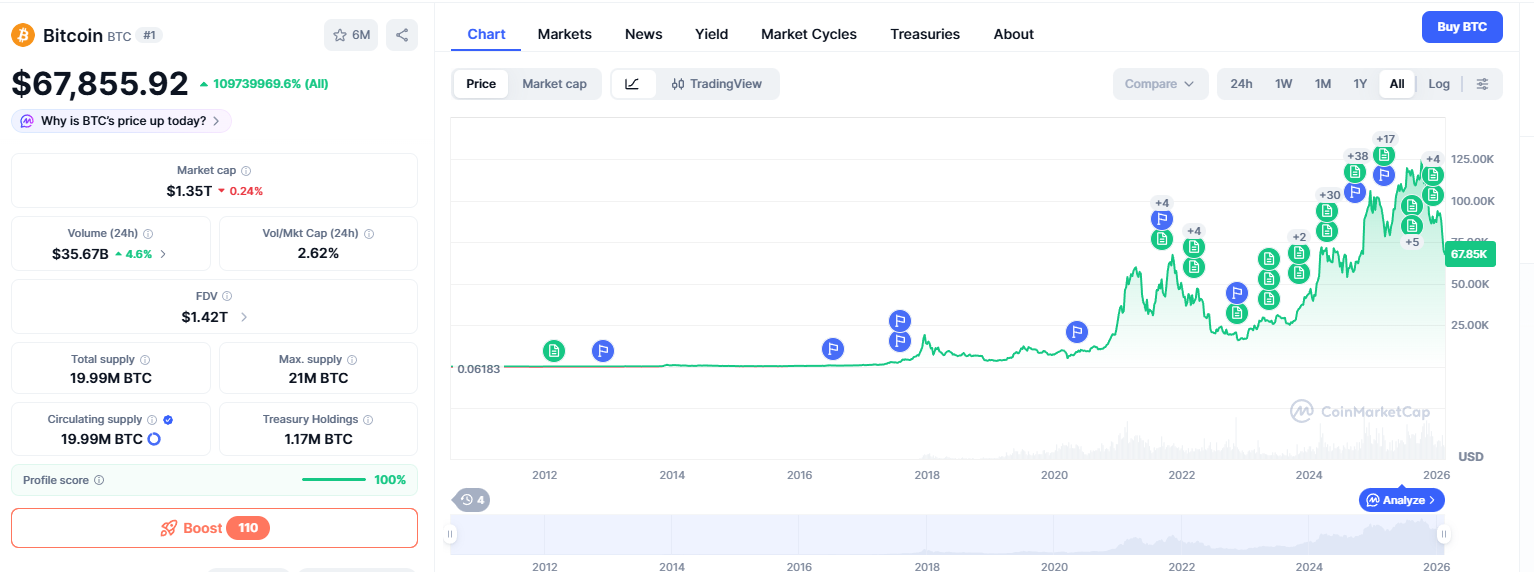Open "Why is BTC's price up today?"

[x=122, y=121]
